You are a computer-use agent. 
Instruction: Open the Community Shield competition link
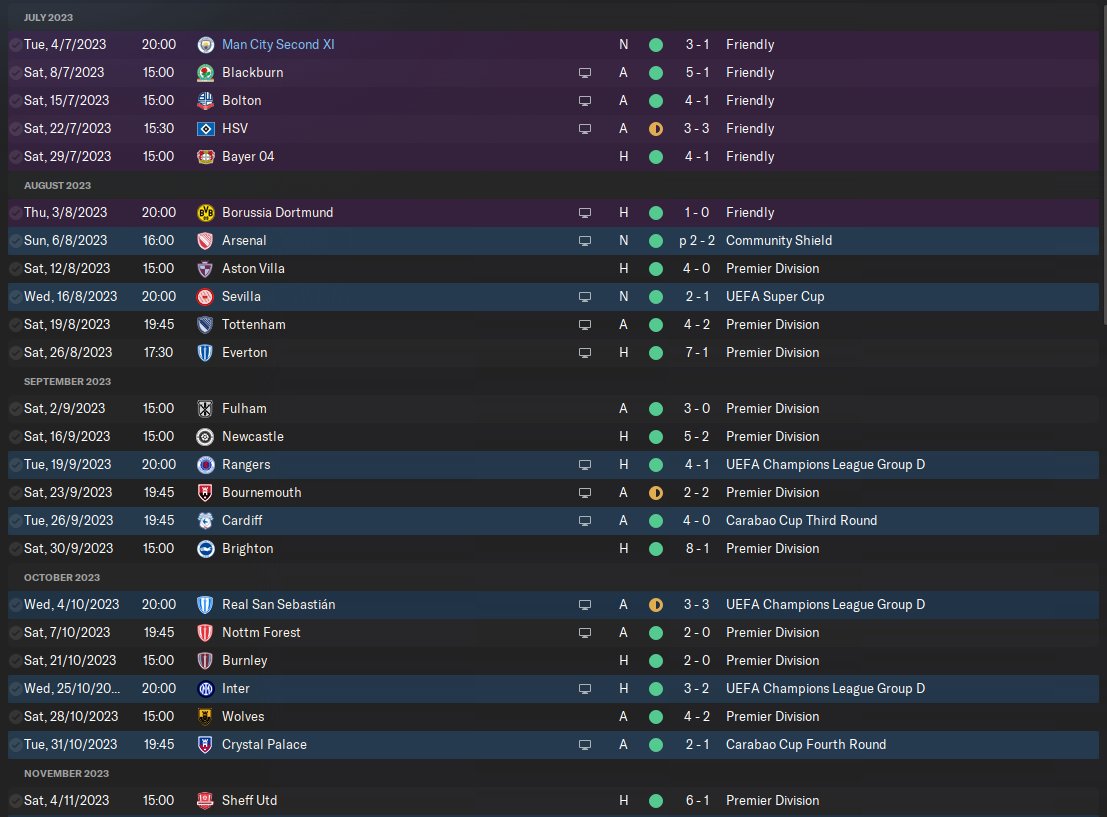(x=778, y=241)
